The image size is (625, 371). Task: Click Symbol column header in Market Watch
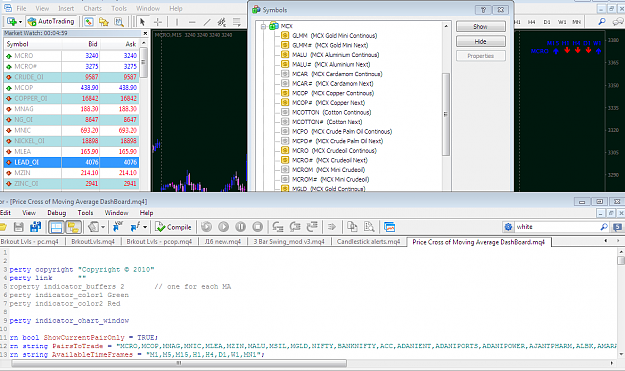tap(33, 44)
